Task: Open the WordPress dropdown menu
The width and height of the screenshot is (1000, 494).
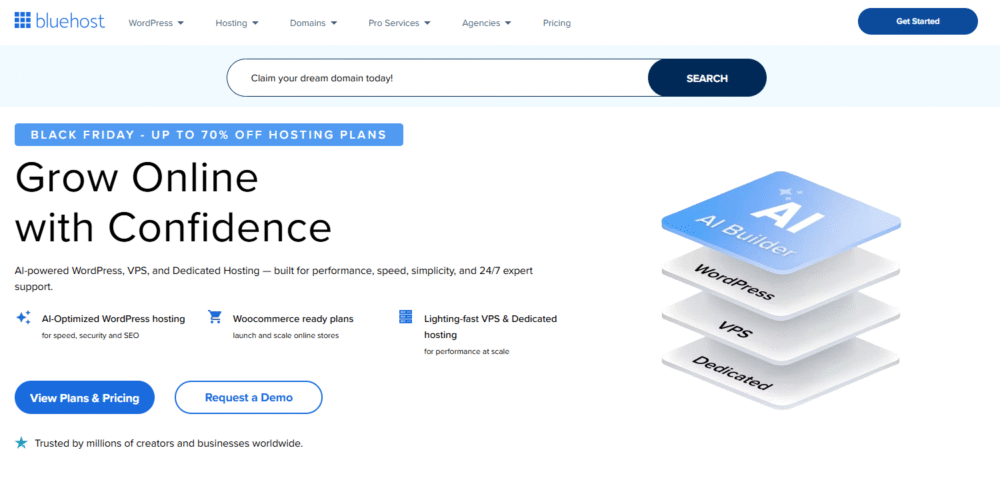Action: pos(156,23)
